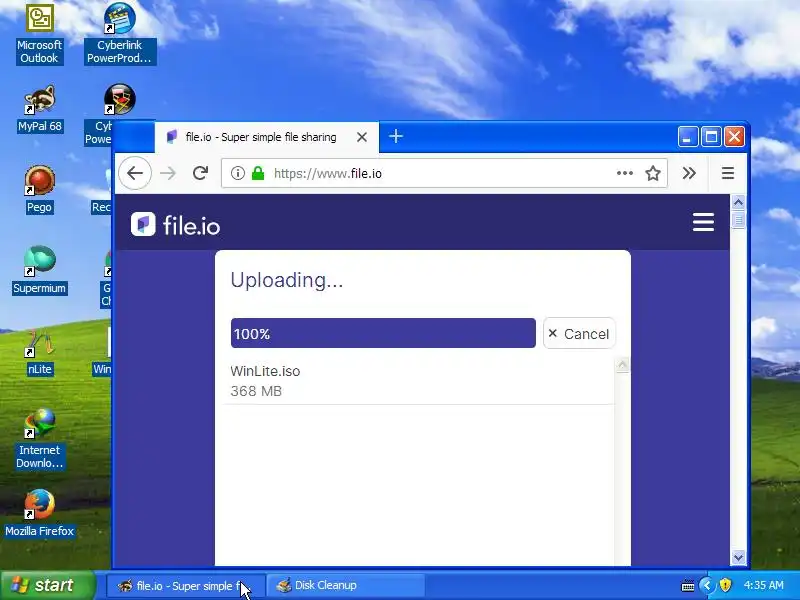This screenshot has width=800, height=600.
Task: Reload the file.io page
Action: click(x=201, y=173)
